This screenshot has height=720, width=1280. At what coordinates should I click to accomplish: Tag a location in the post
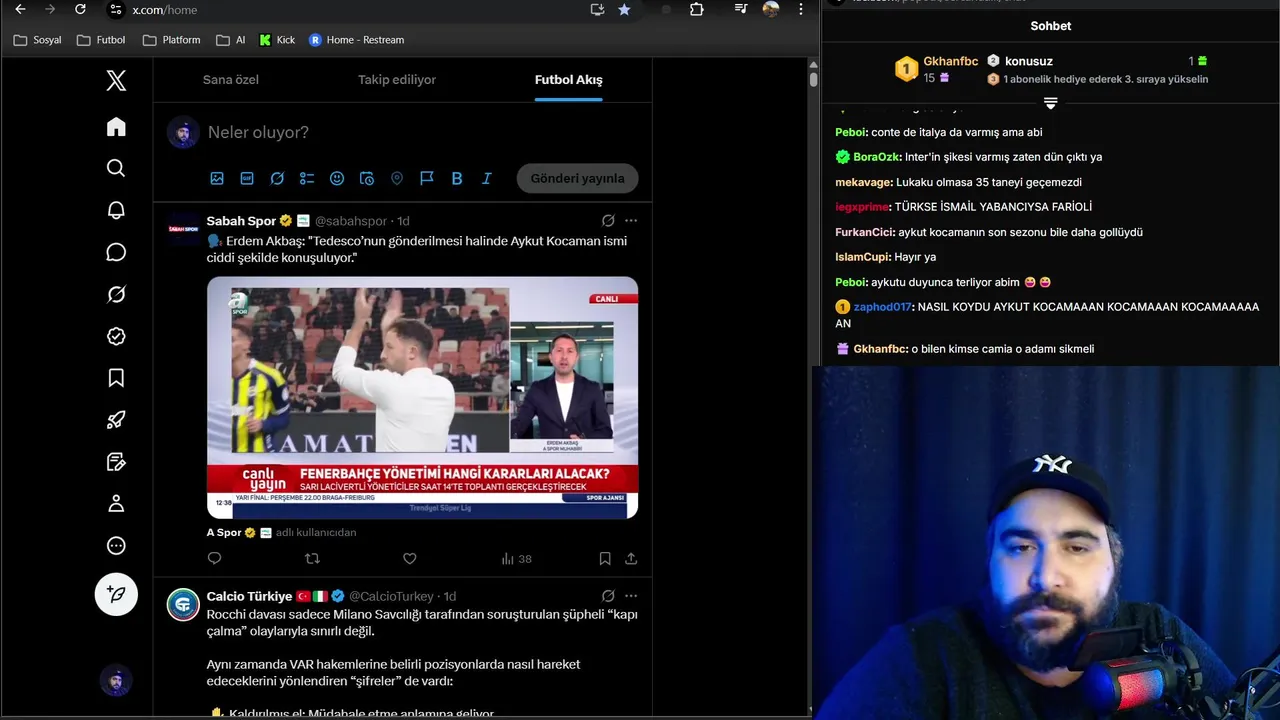[397, 178]
